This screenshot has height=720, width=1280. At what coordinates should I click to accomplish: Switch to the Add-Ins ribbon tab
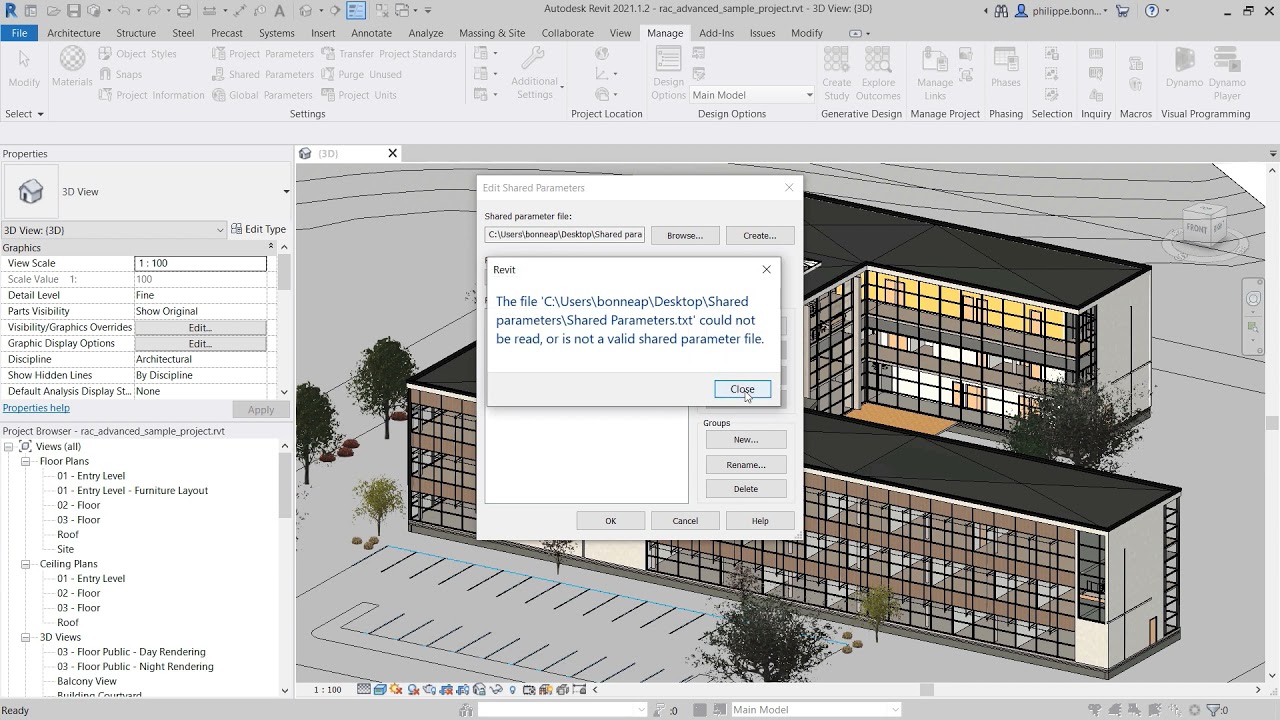(x=716, y=33)
